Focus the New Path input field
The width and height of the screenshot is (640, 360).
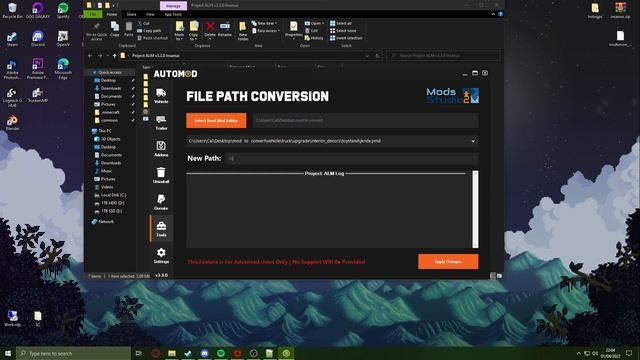point(352,158)
